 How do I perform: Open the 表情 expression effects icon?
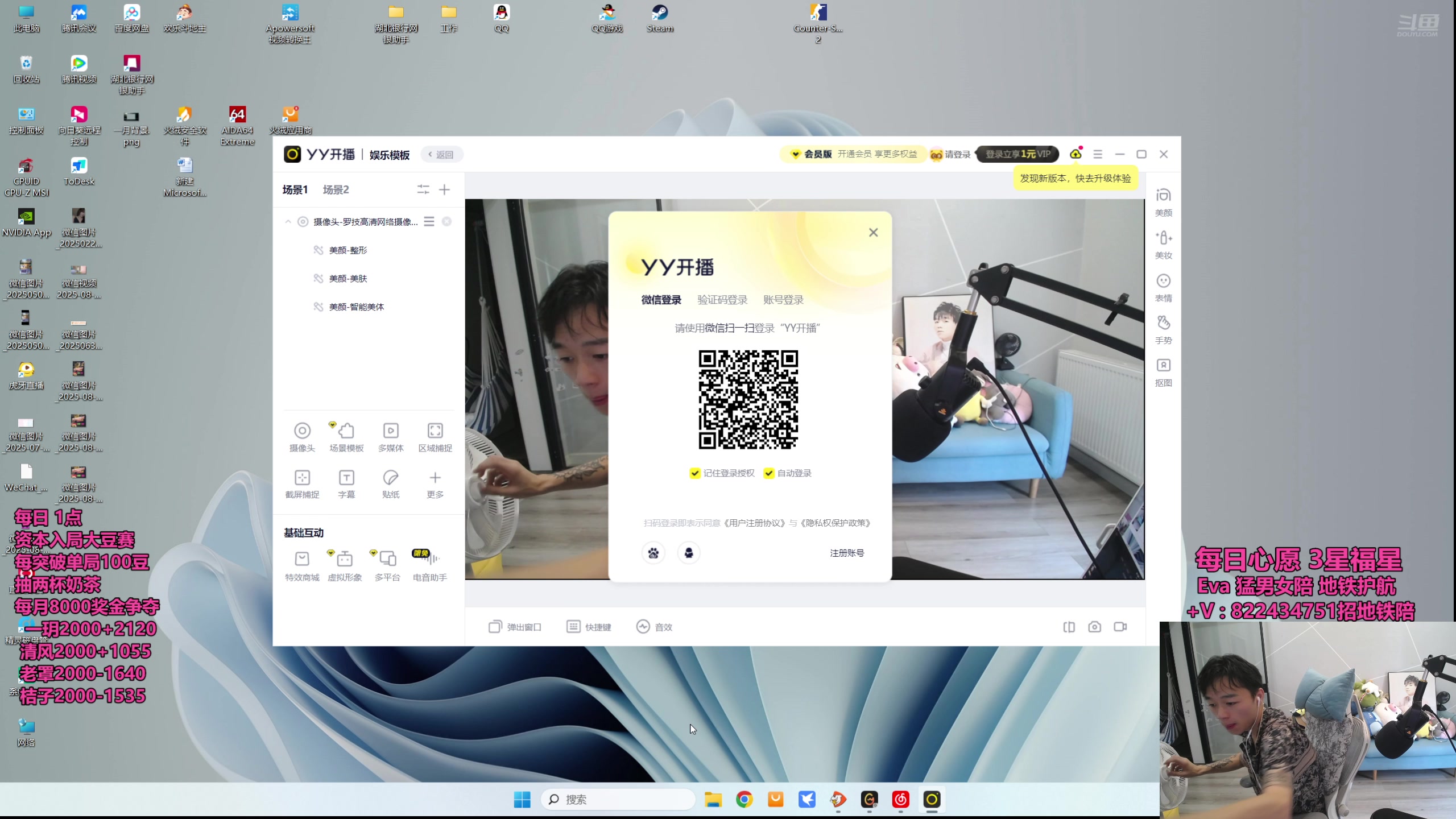pos(1163,287)
